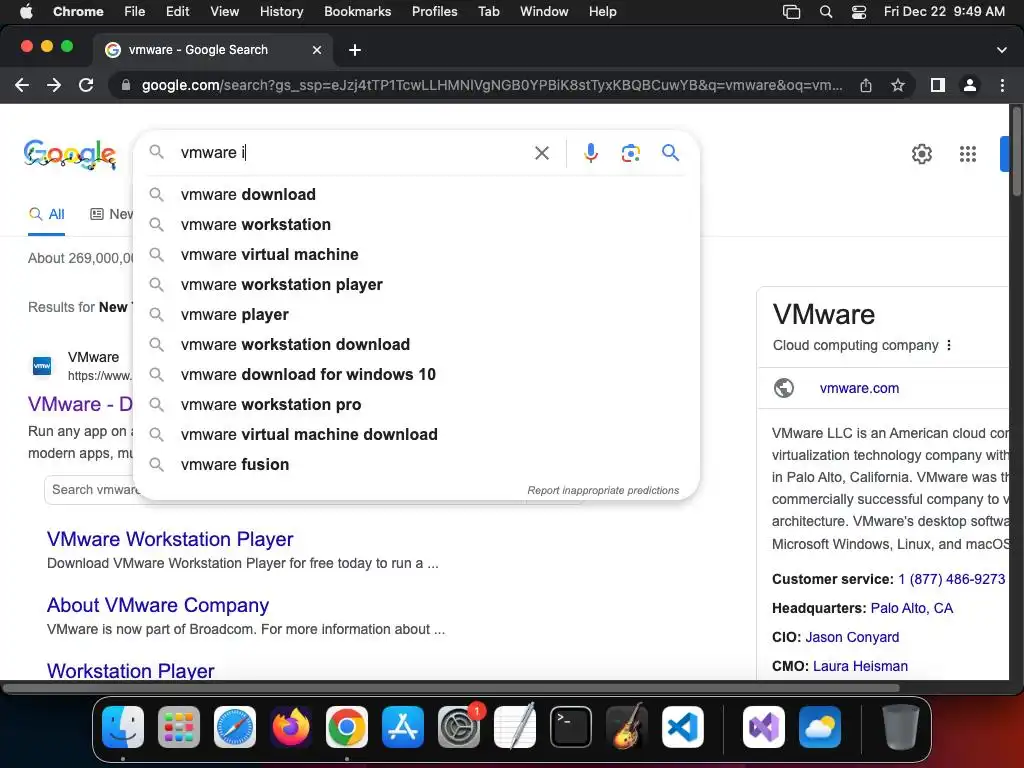Open the Chrome File menu

[x=135, y=12]
